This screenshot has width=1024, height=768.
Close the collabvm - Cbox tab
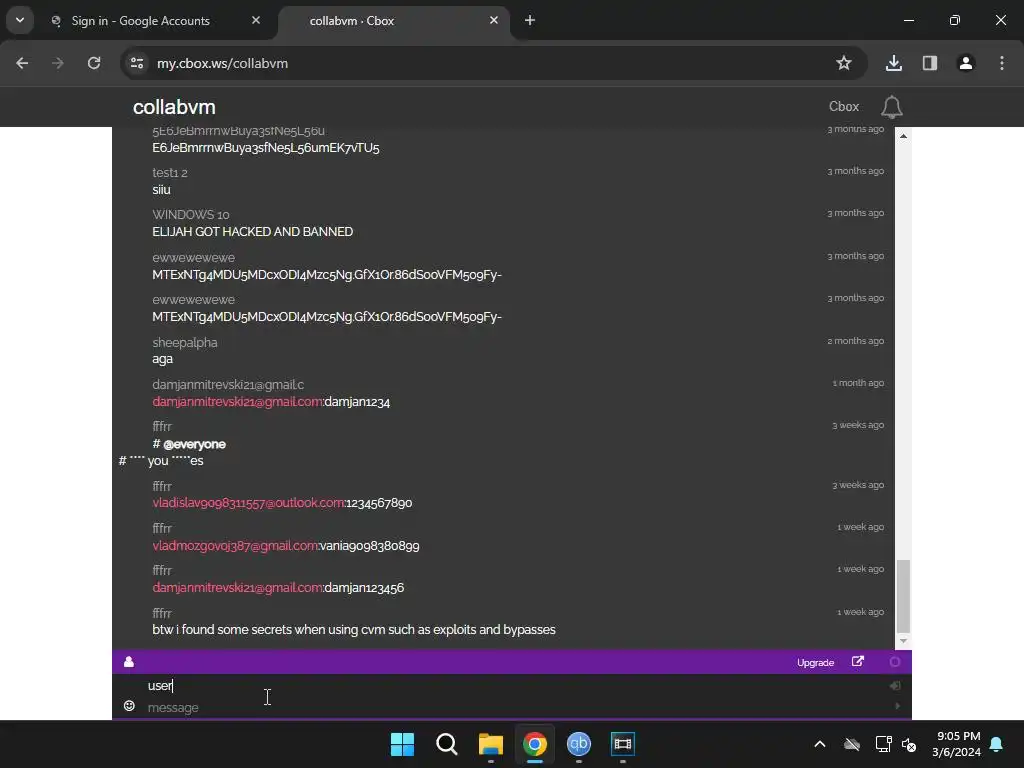494,20
